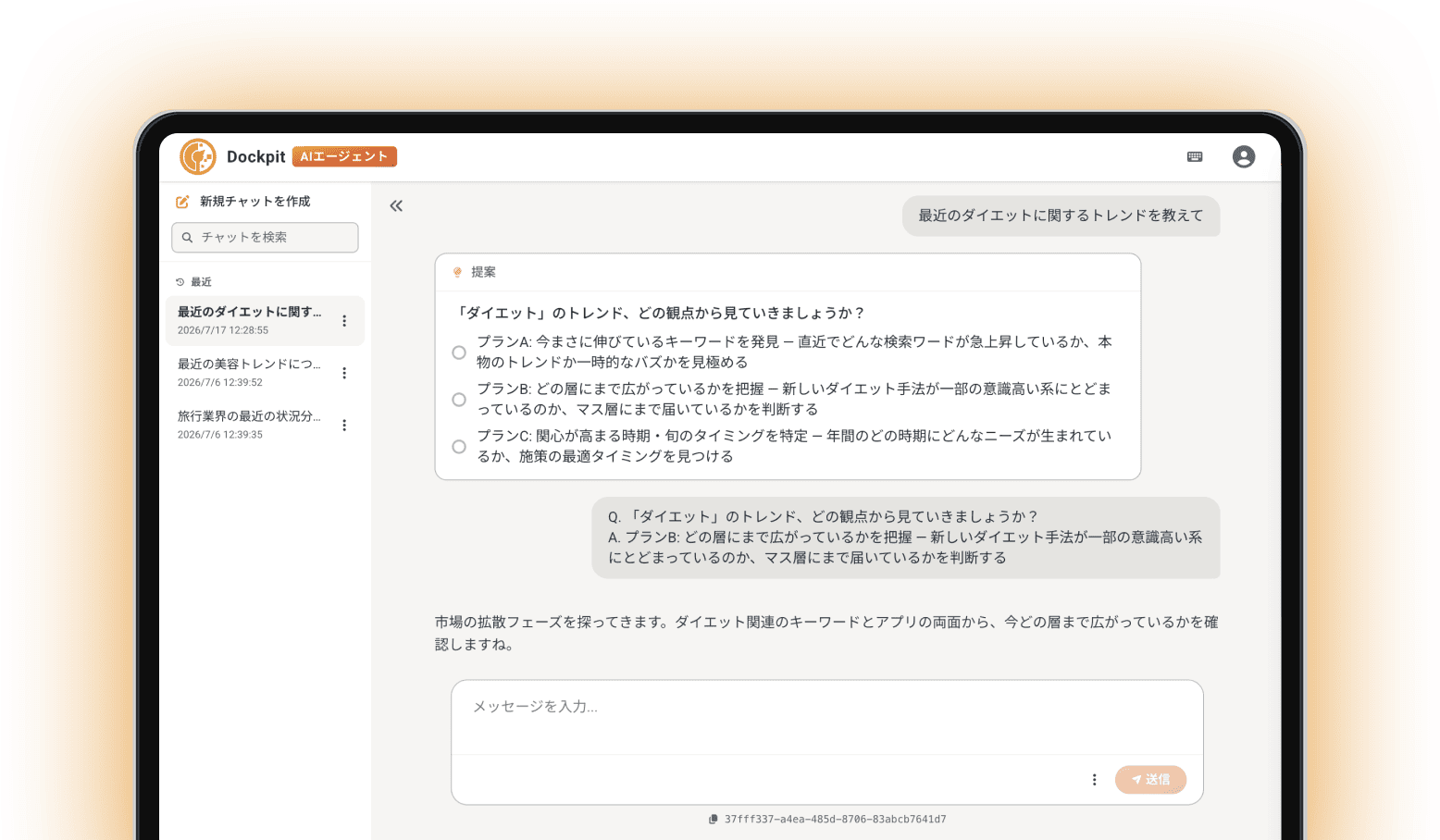Select the プランA radio option
This screenshot has height=840, width=1440.
tap(459, 352)
